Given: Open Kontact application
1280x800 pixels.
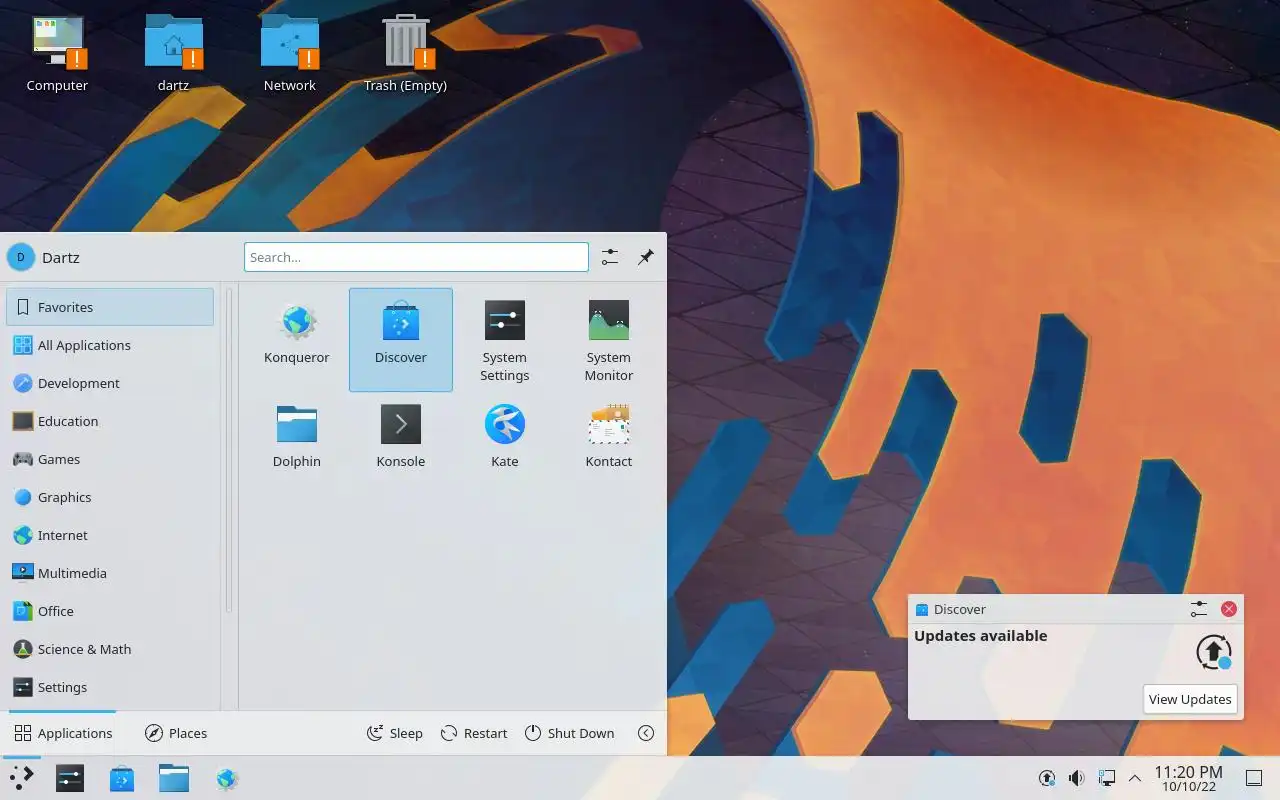Looking at the screenshot, I should 609,437.
